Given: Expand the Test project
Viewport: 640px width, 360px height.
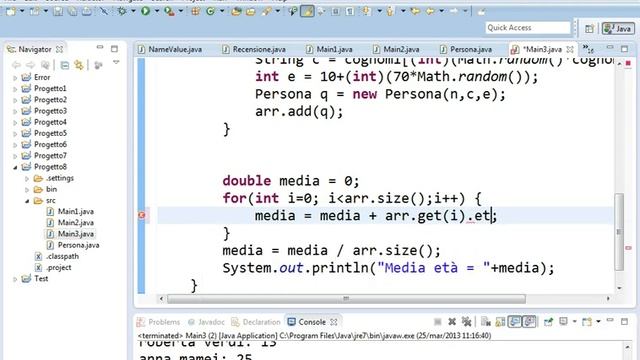Looking at the screenshot, I should (15, 279).
